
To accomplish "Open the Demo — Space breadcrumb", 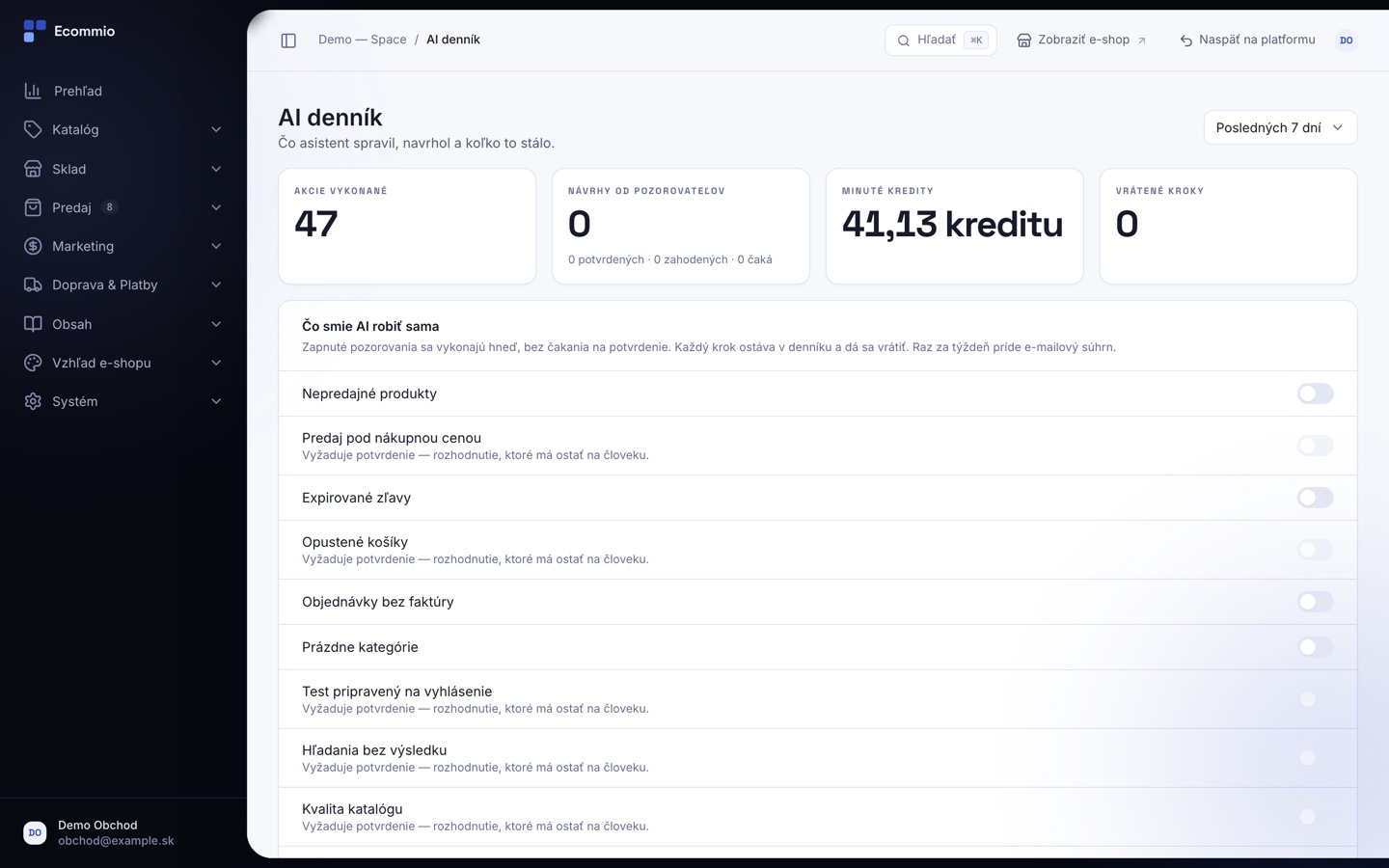I will click(362, 40).
